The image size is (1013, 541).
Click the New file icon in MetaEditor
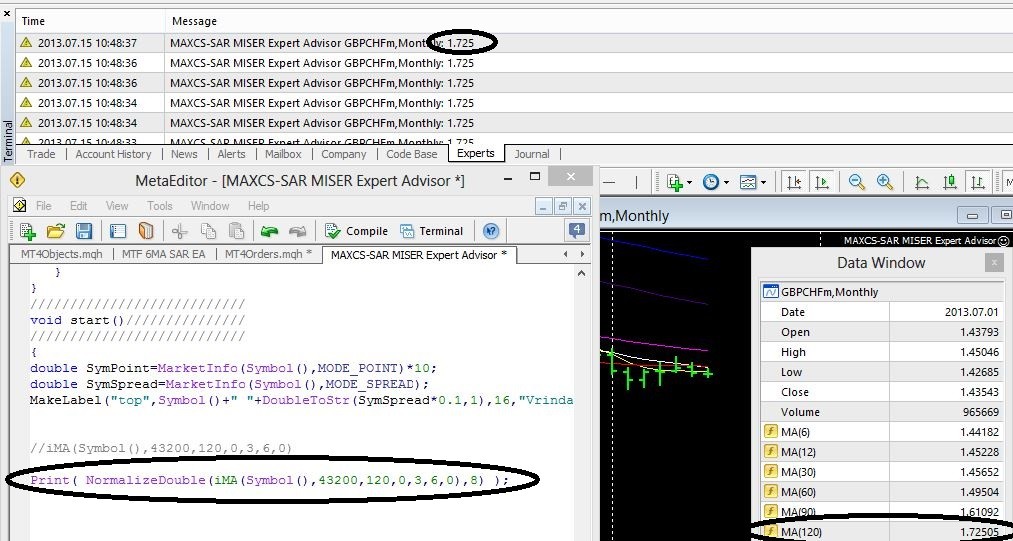click(27, 231)
